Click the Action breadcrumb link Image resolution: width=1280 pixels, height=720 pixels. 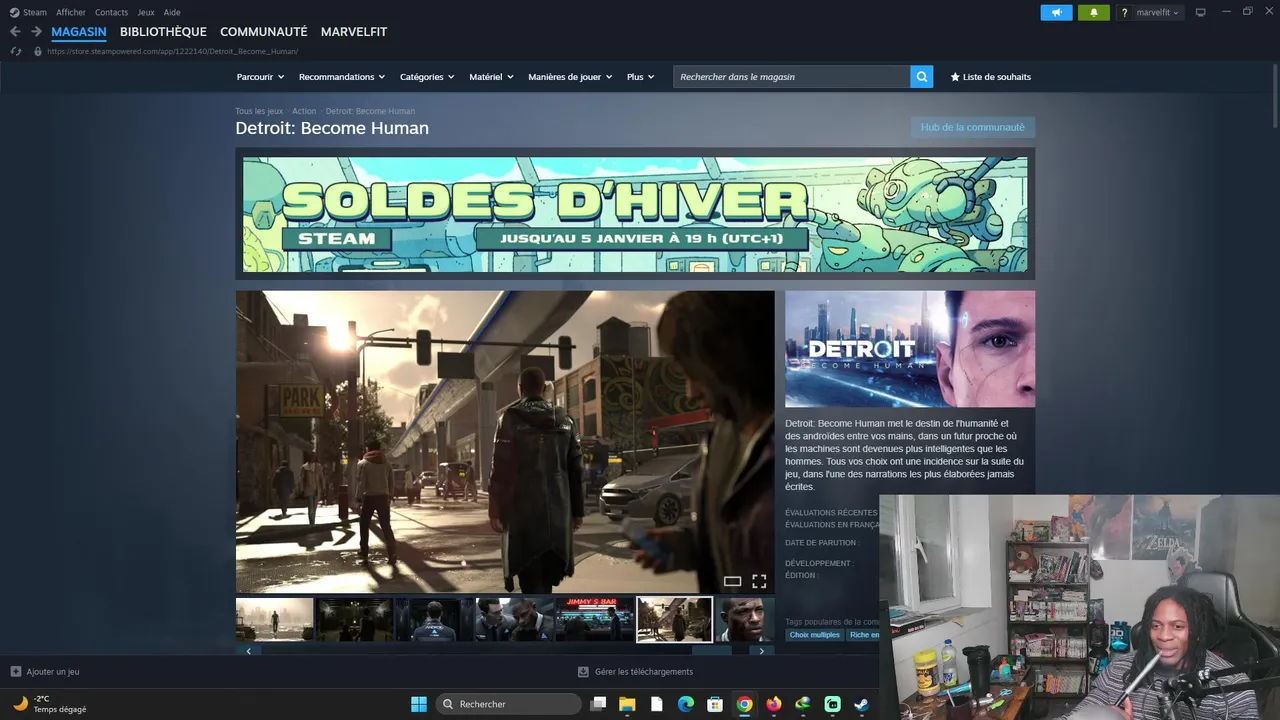coord(304,111)
